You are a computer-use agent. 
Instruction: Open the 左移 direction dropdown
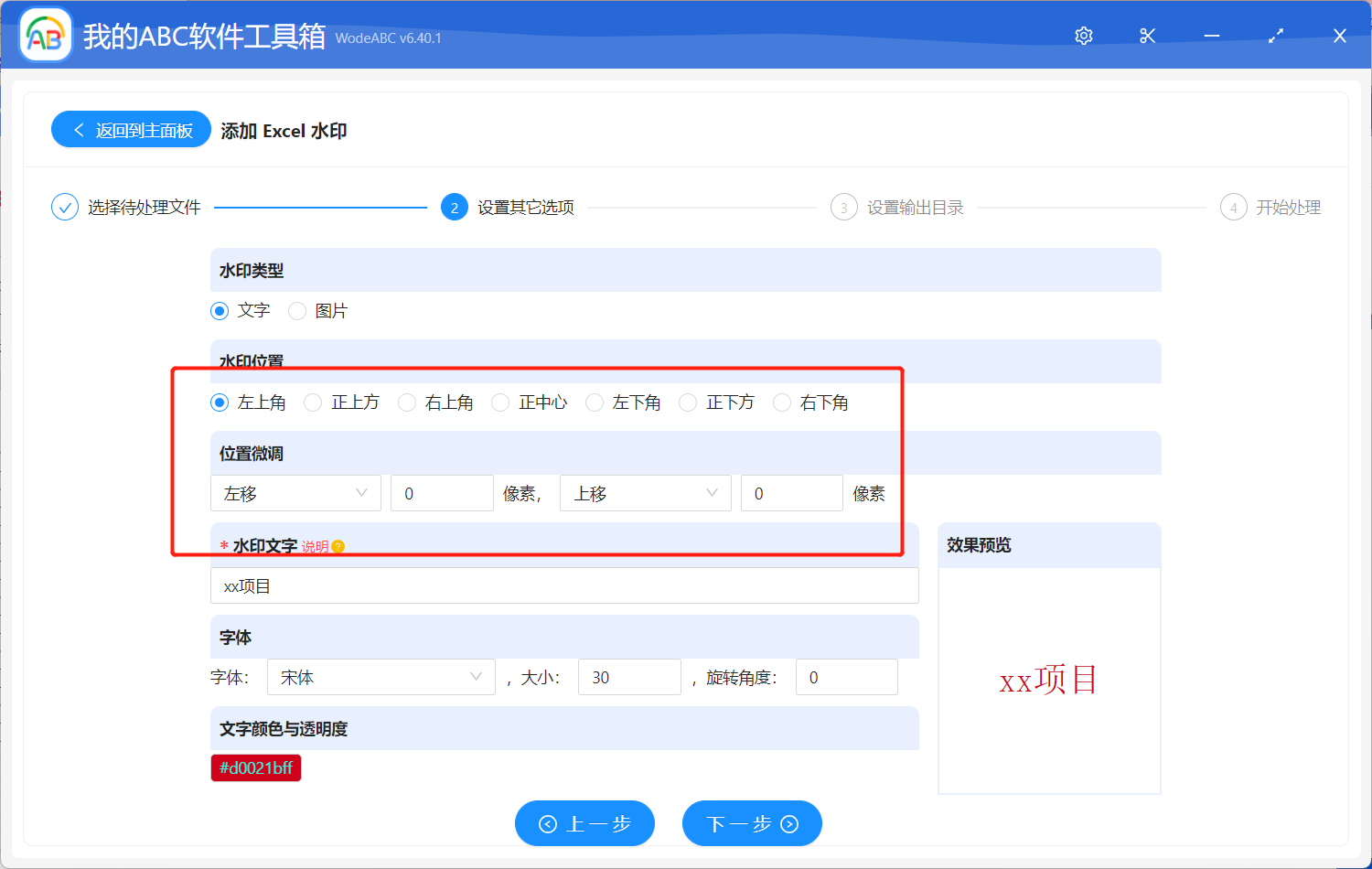pos(295,493)
